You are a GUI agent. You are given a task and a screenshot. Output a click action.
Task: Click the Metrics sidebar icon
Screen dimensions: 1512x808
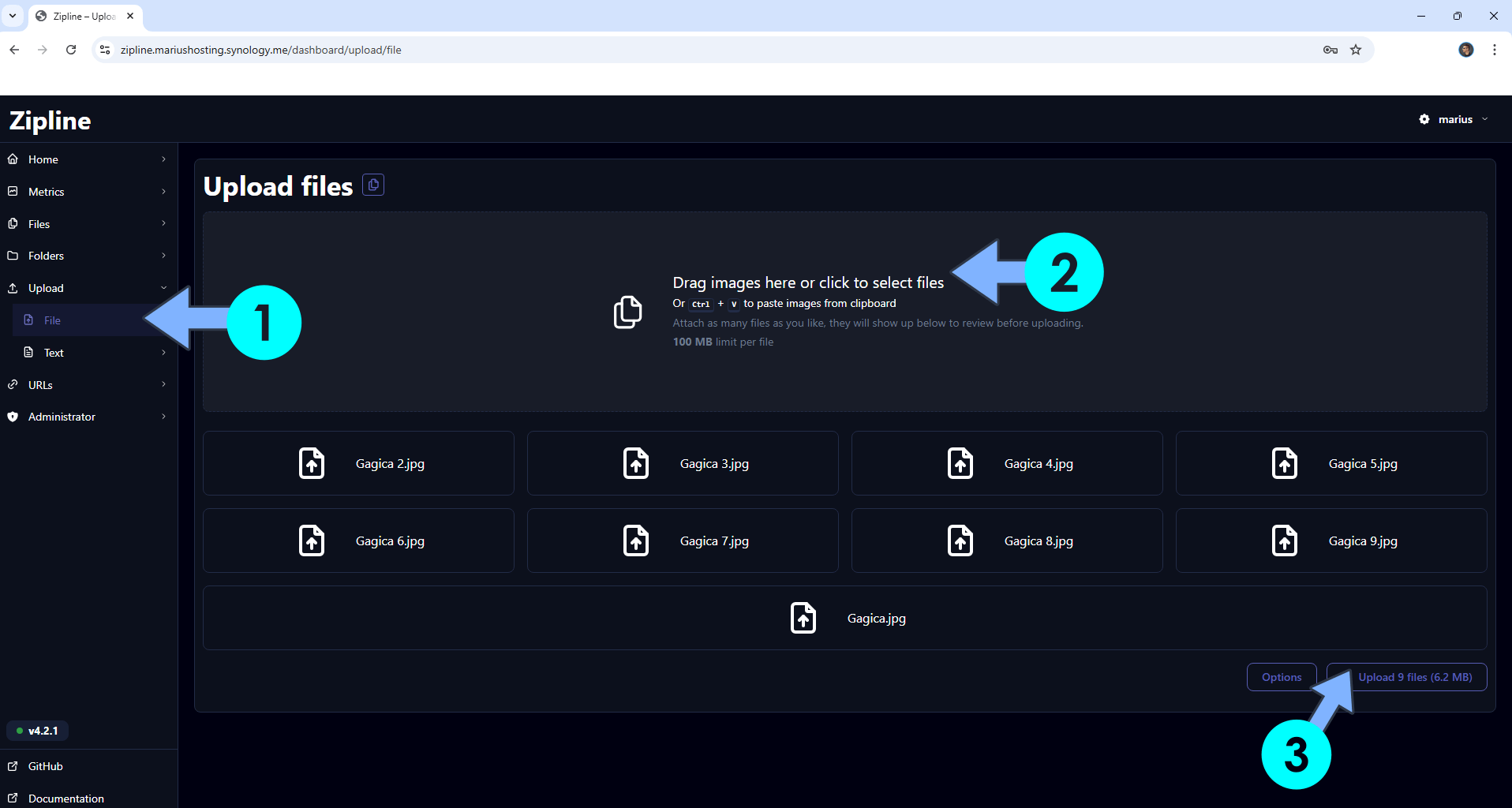coord(13,192)
